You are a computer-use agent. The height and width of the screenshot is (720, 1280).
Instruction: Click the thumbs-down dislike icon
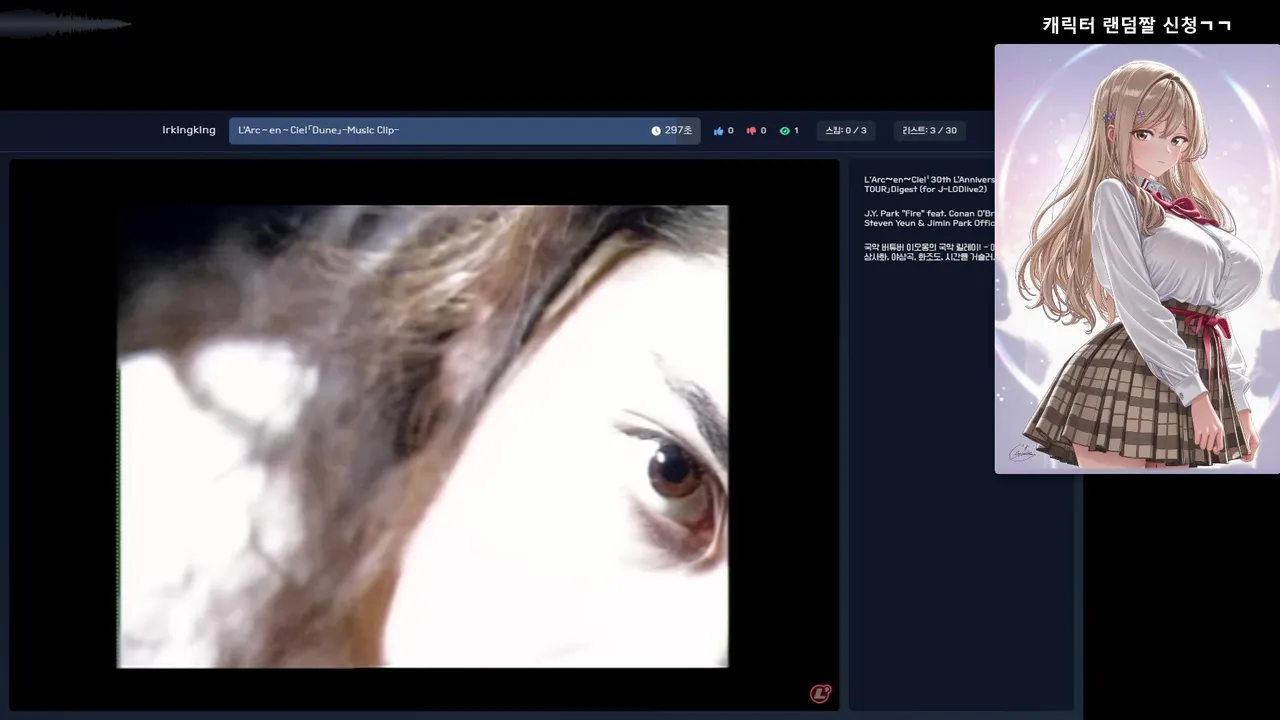(x=751, y=131)
